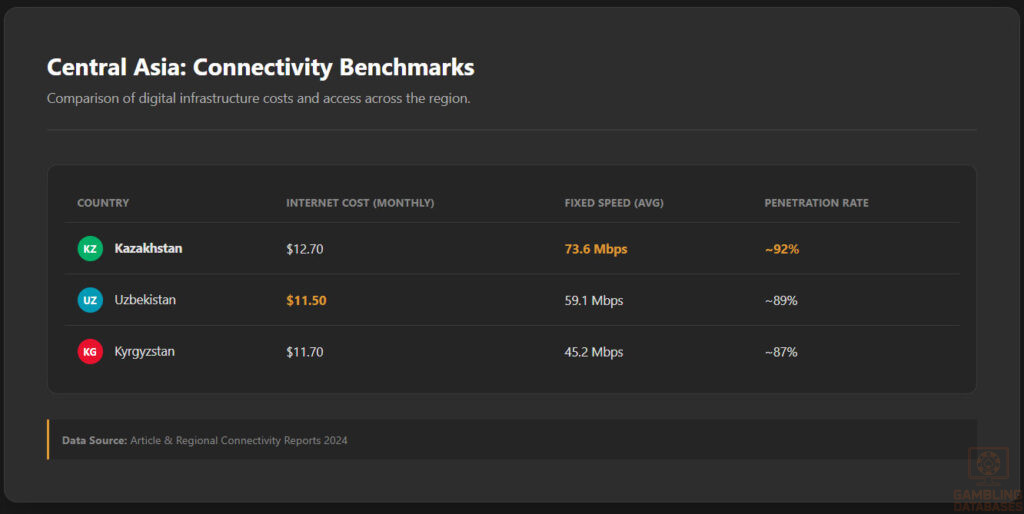The width and height of the screenshot is (1024, 514).
Task: Click the Fixed Speed (Avg) column header
Action: [x=614, y=203]
